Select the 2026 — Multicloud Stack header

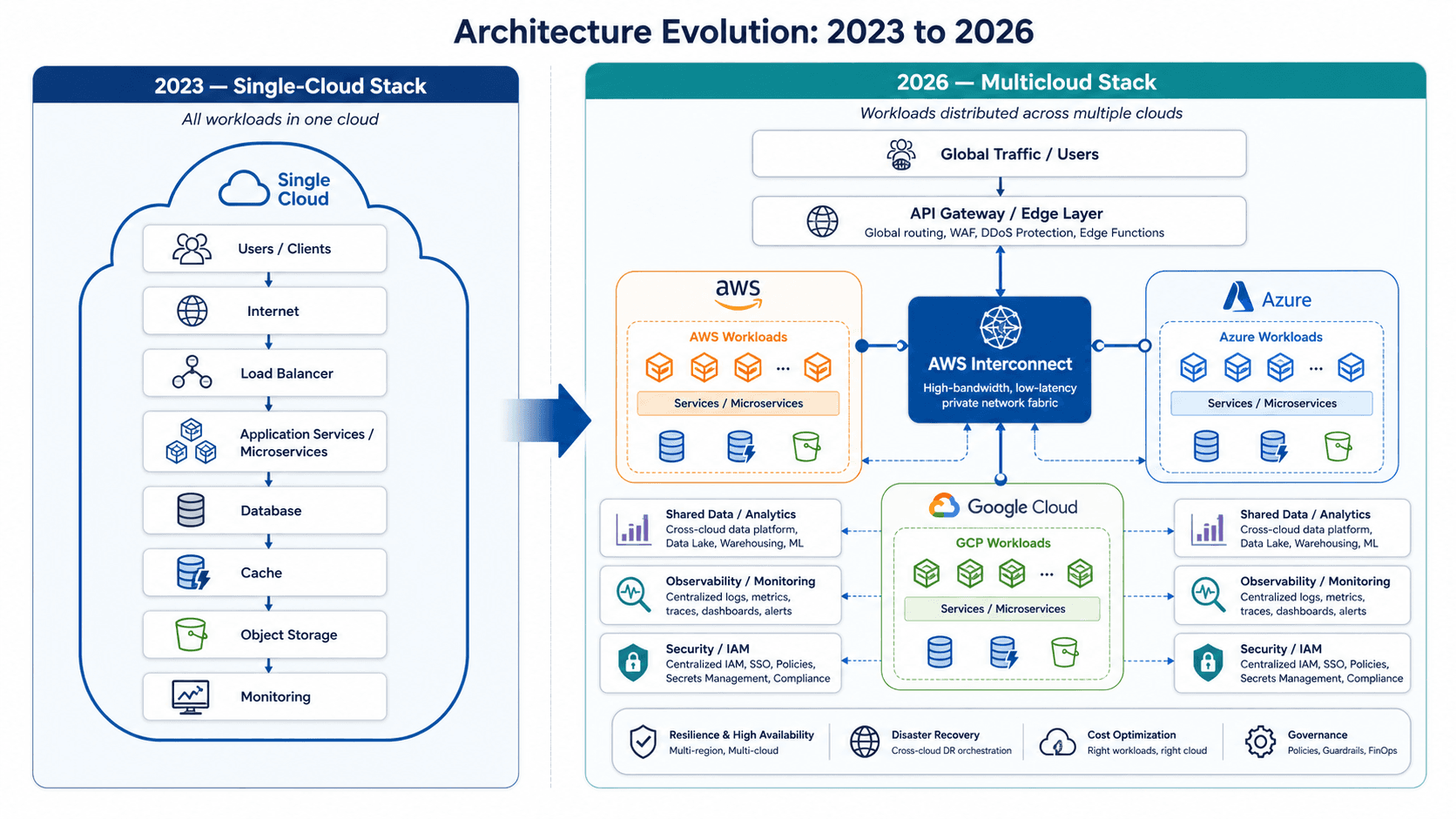(x=1006, y=81)
